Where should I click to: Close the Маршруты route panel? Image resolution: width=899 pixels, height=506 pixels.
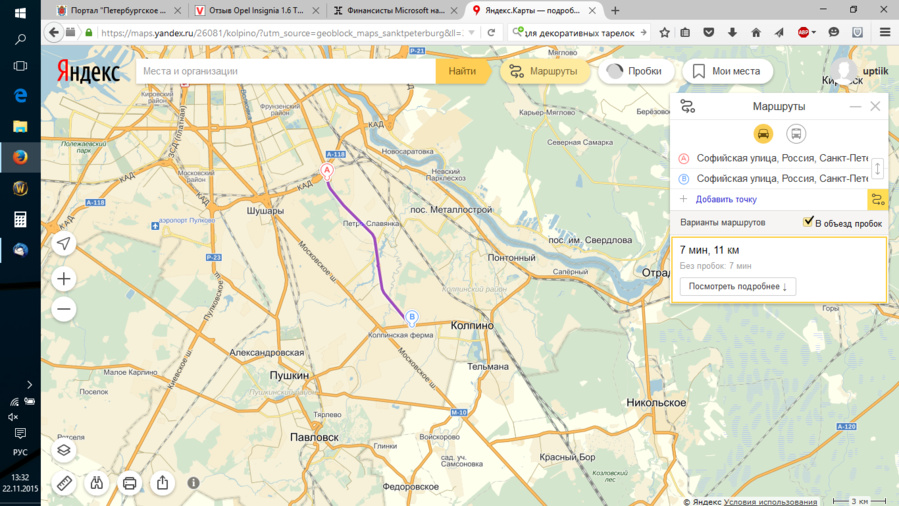click(x=875, y=107)
